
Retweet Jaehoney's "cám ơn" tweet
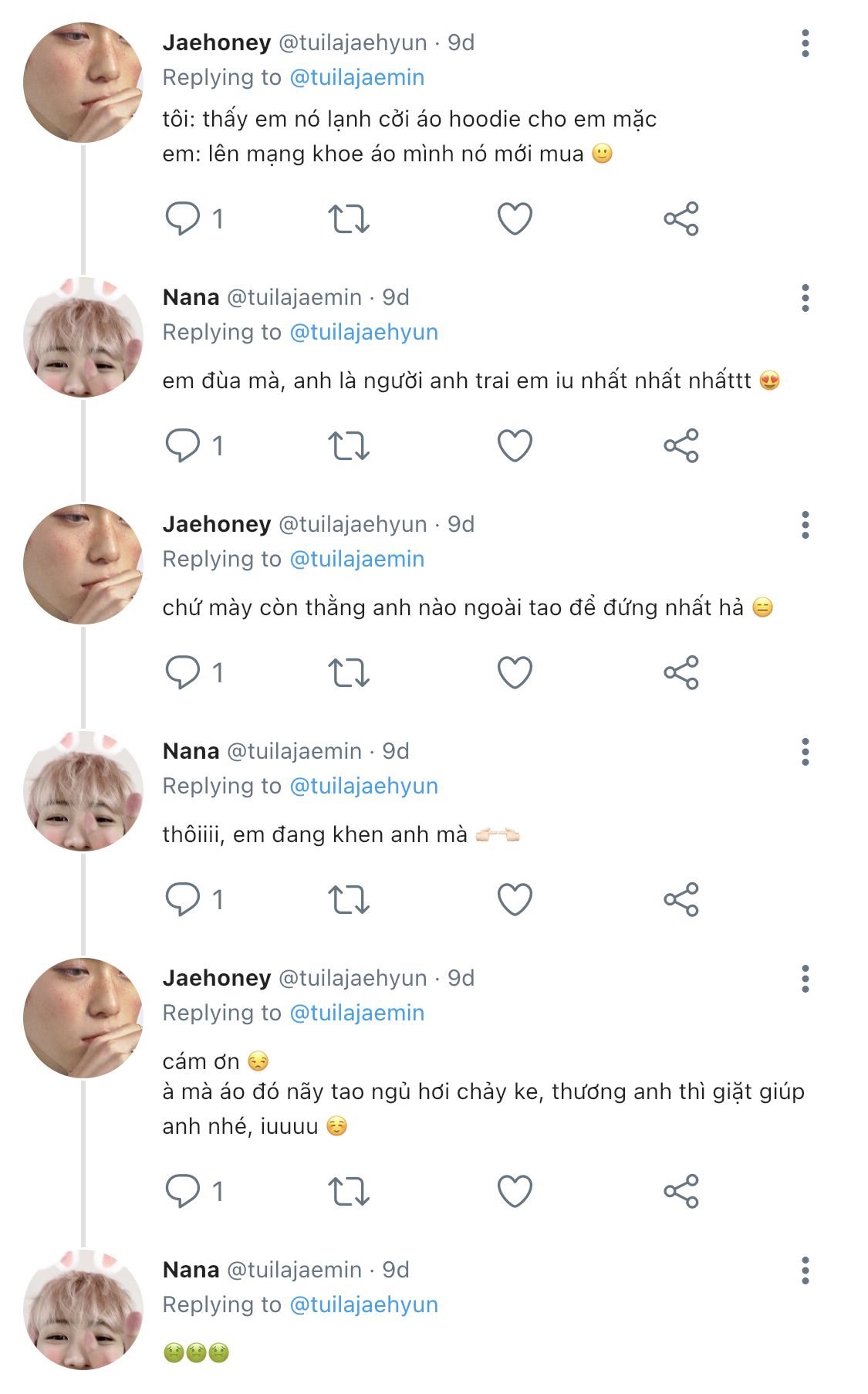[349, 1191]
